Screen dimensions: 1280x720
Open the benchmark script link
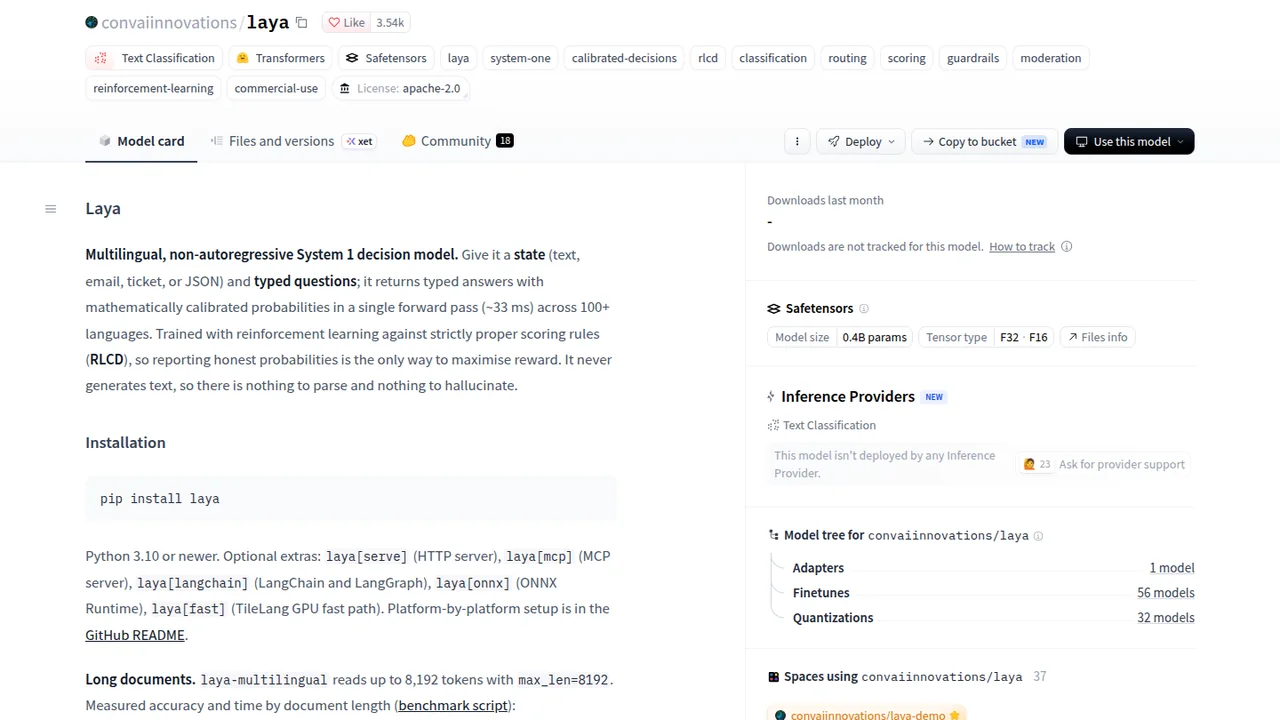click(x=453, y=706)
